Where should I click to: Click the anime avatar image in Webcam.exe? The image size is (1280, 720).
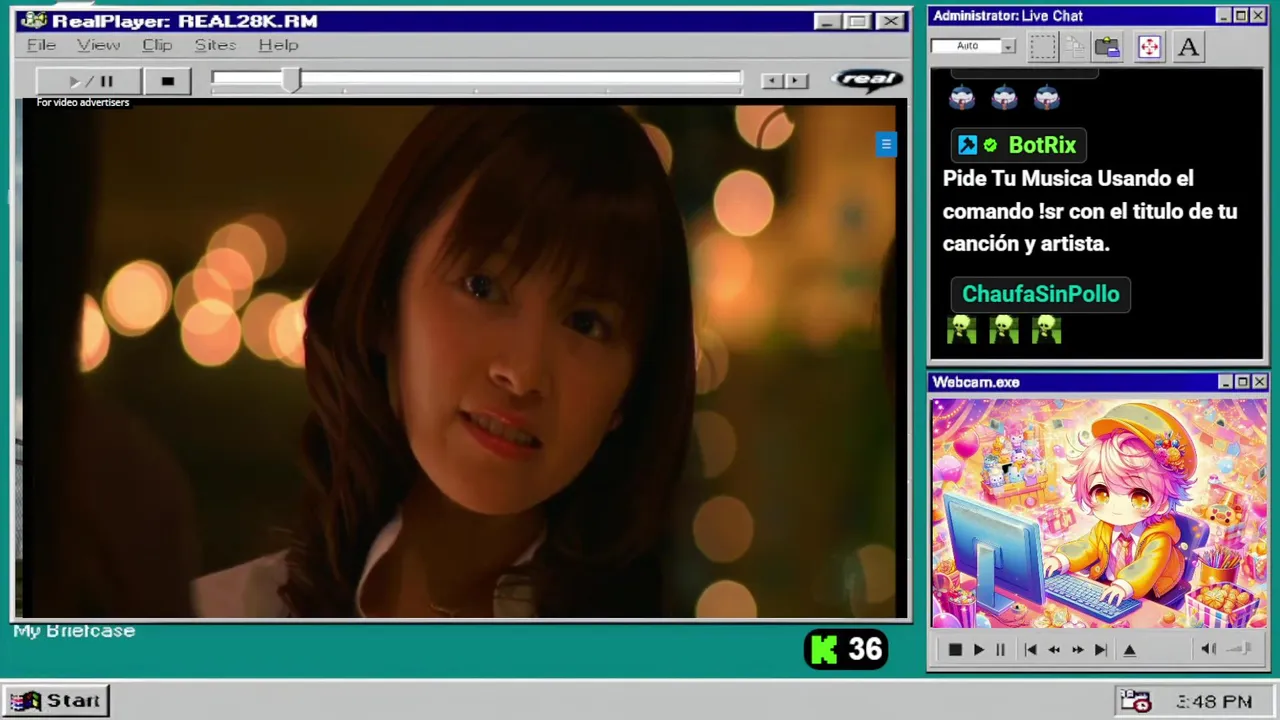1099,514
